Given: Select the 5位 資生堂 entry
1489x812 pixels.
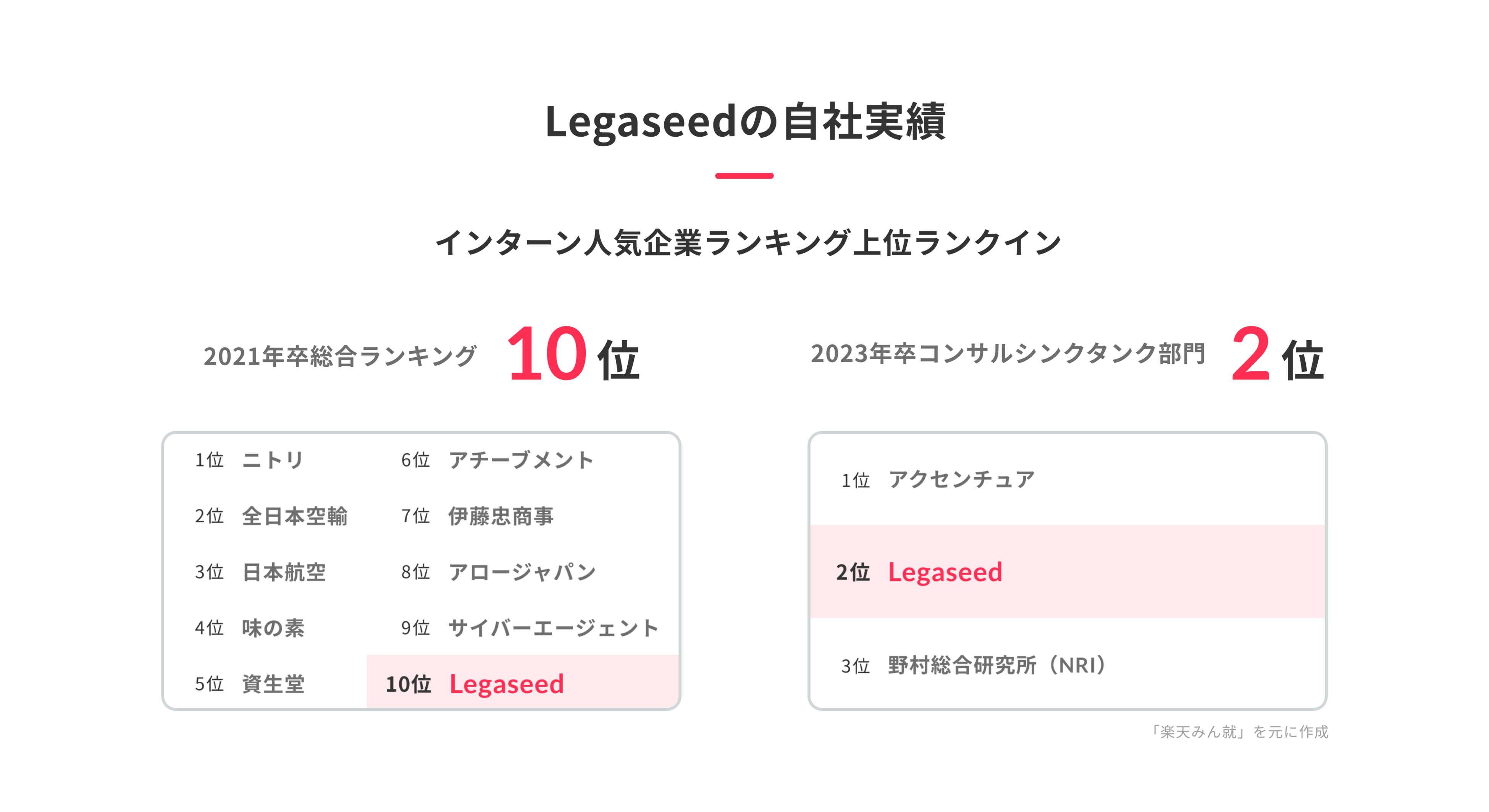Looking at the screenshot, I should click(x=249, y=684).
